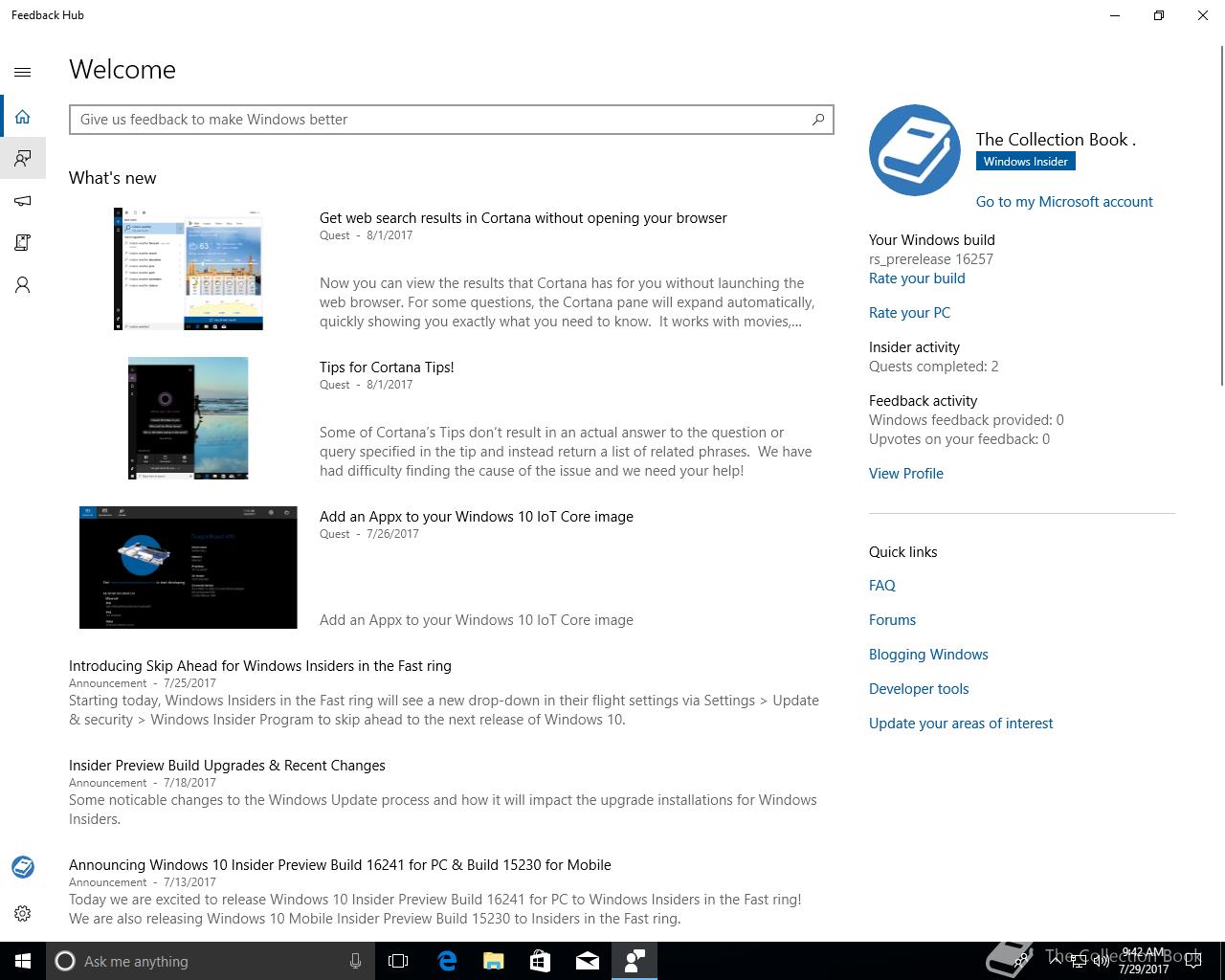Click 'Windows feedback provided: 0' text
Viewport: 1225px width, 980px height.
point(967,420)
